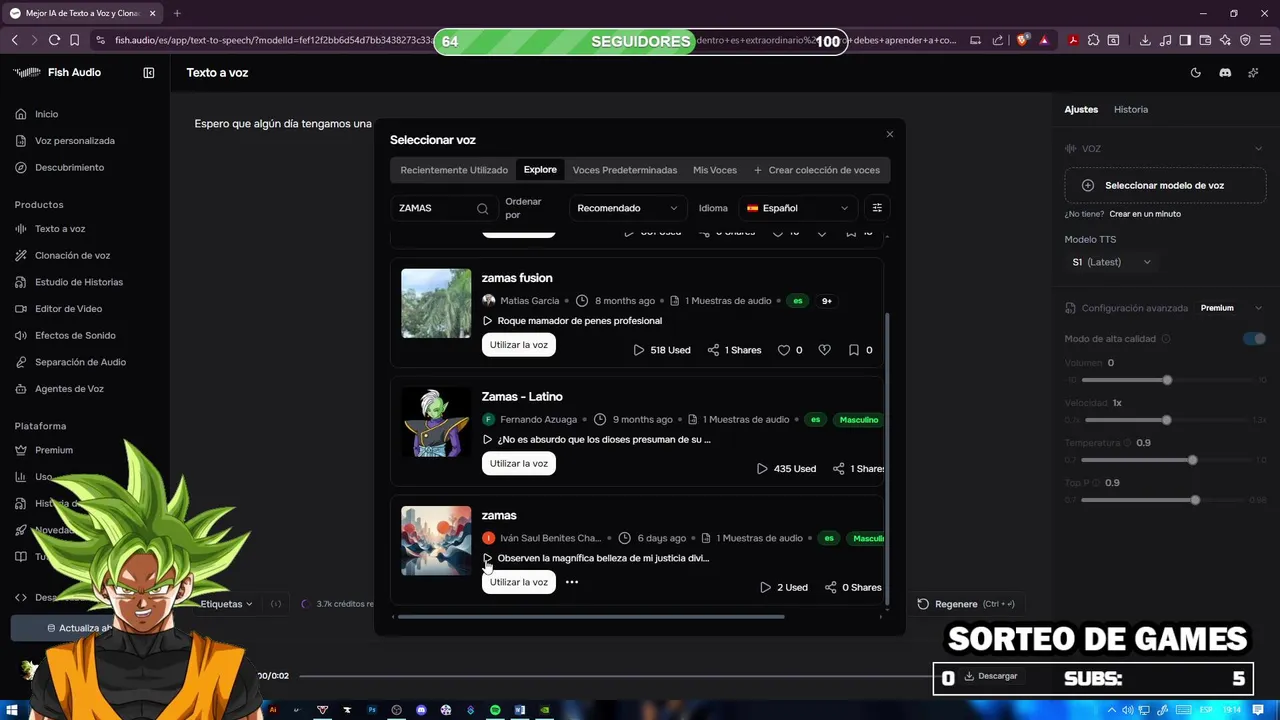Bookmark the zamas fusion voice
Image resolution: width=1280 pixels, height=720 pixels.
(853, 350)
